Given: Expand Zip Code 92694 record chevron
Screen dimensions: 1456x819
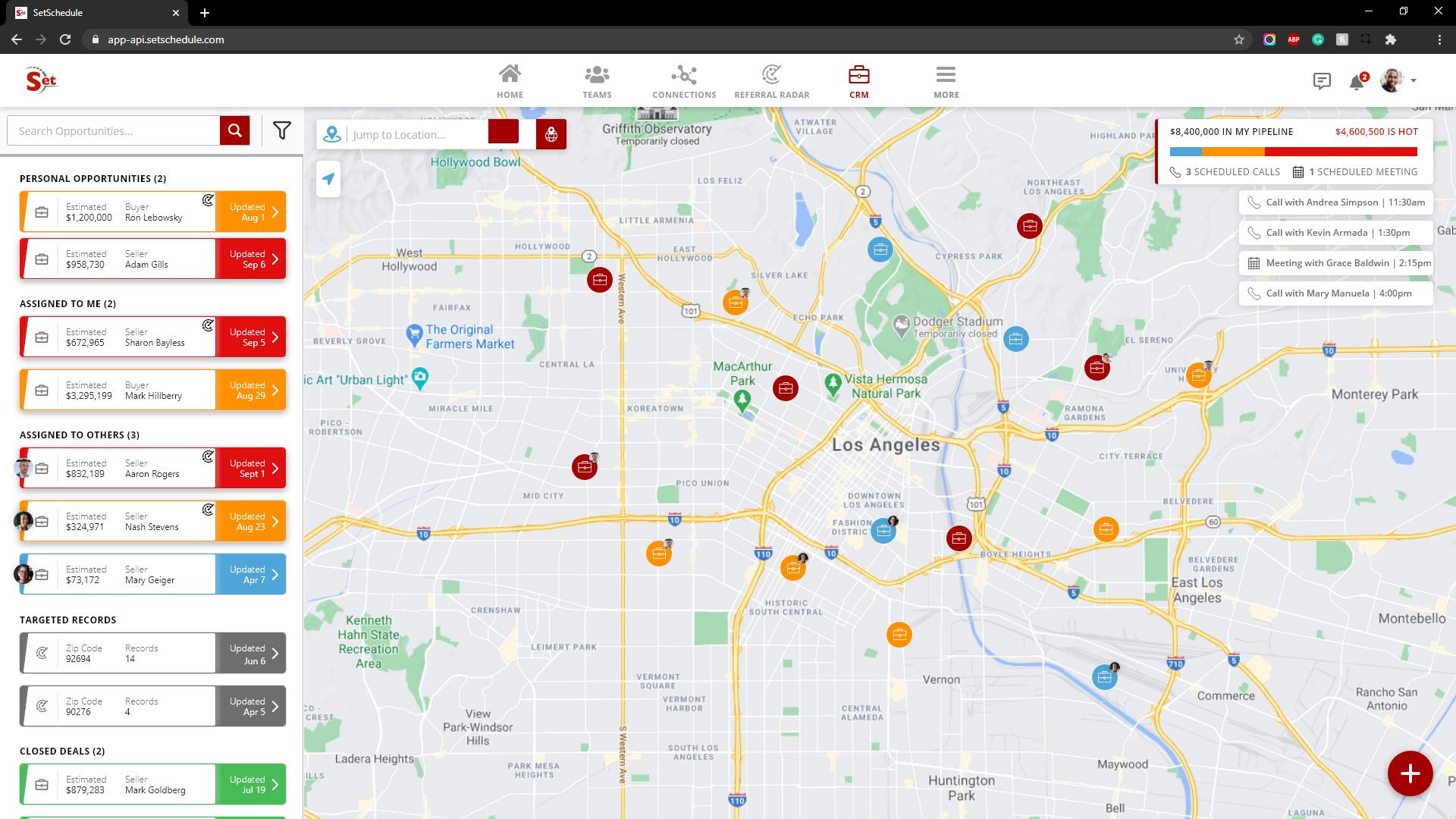Looking at the screenshot, I should pyautogui.click(x=275, y=654).
